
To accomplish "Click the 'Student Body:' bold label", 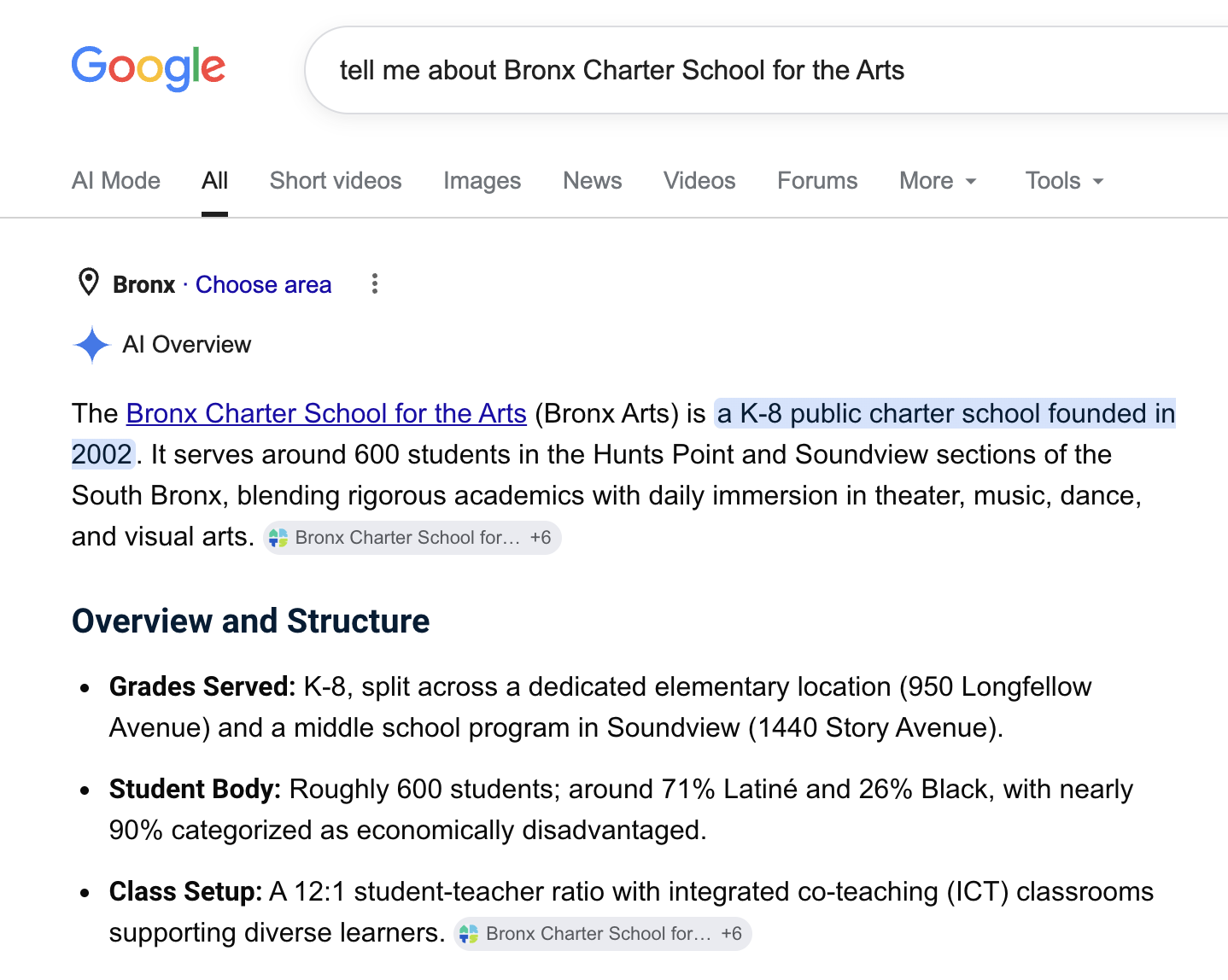I will (x=195, y=790).
